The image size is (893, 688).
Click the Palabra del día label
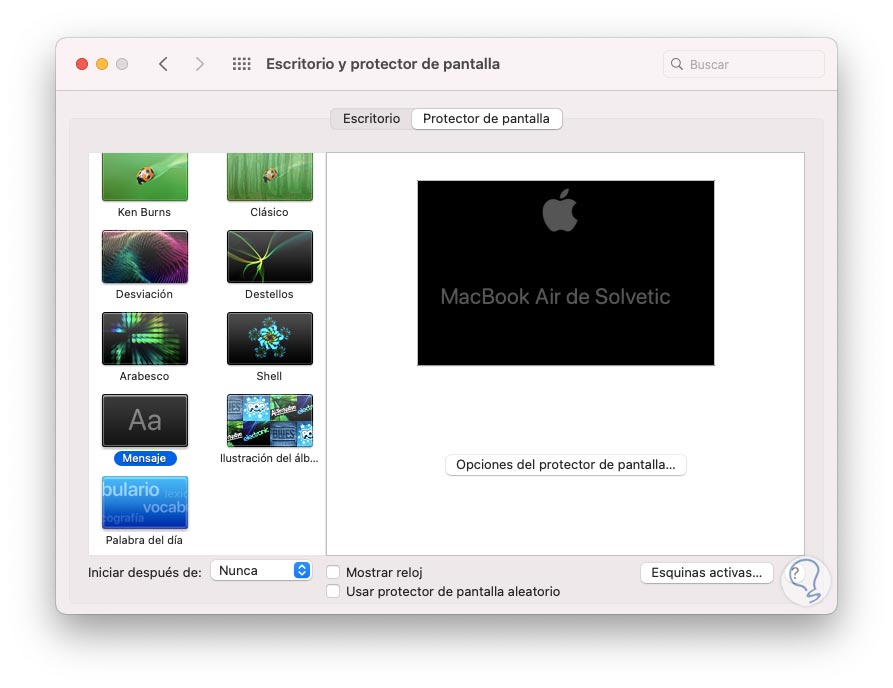coord(144,540)
